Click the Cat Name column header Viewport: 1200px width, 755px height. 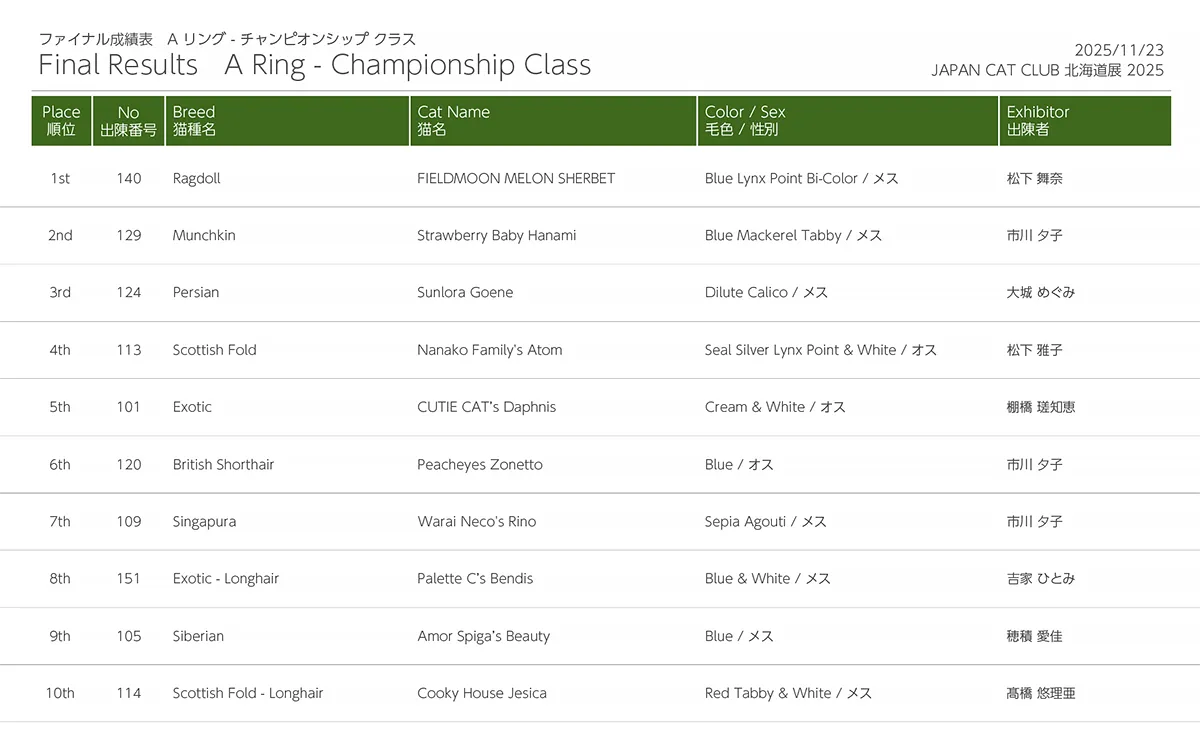tap(453, 121)
